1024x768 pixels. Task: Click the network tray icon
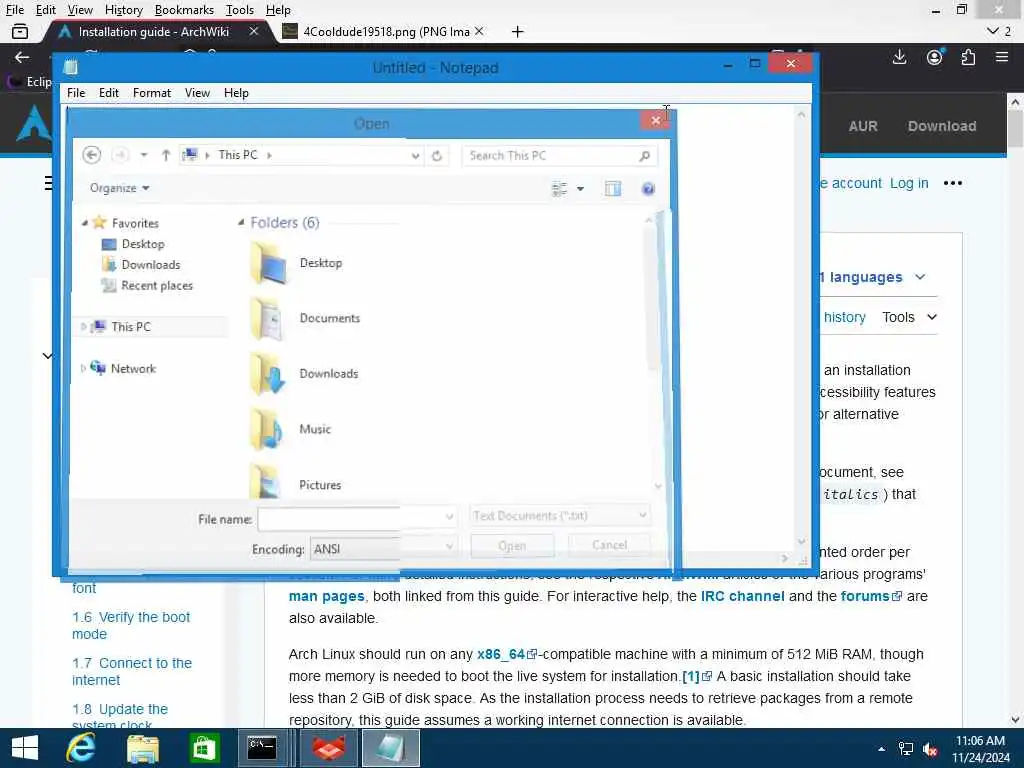click(x=906, y=748)
